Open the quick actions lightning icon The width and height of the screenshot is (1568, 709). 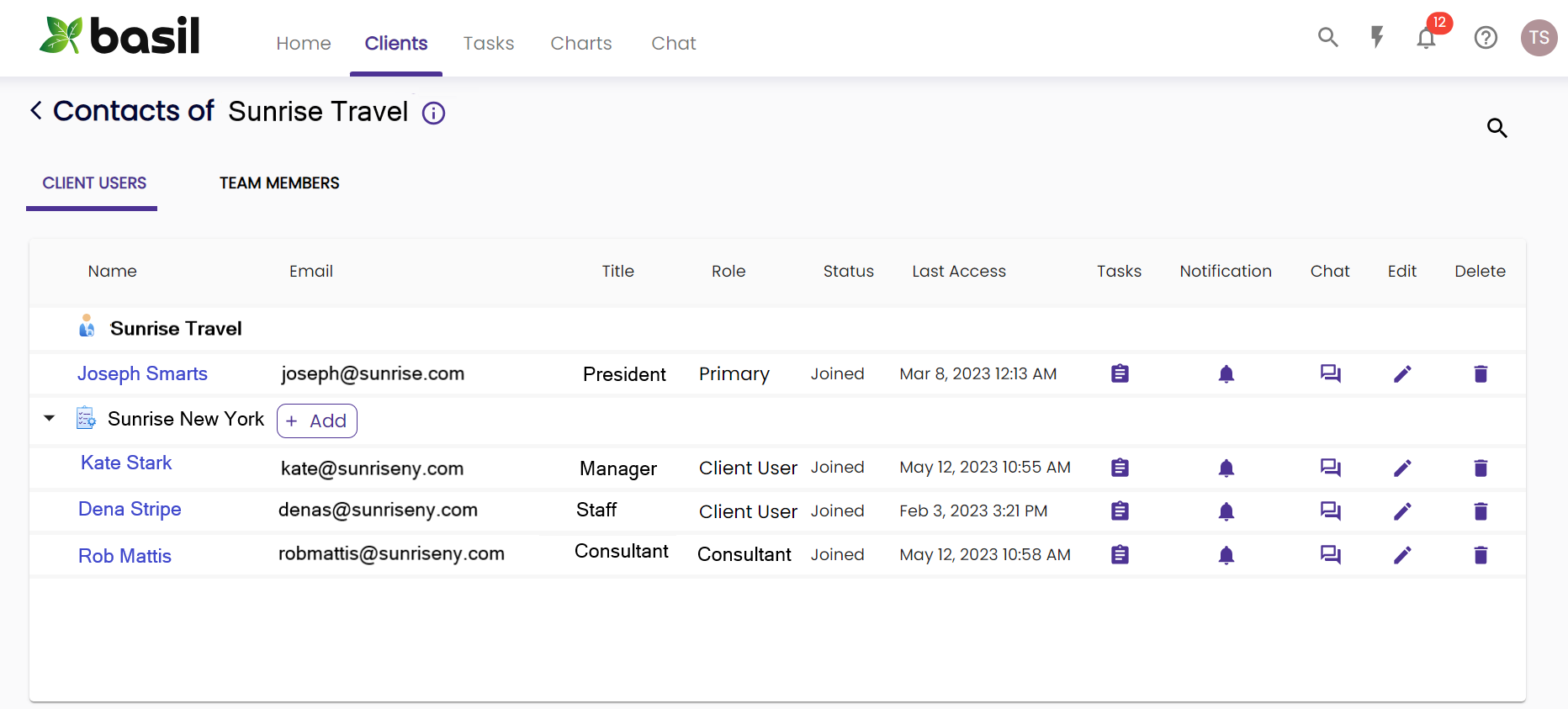click(x=1377, y=37)
